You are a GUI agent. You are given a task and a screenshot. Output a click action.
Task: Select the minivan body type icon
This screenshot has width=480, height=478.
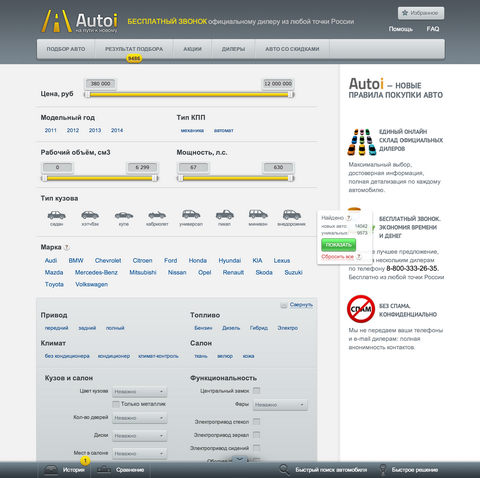258,214
